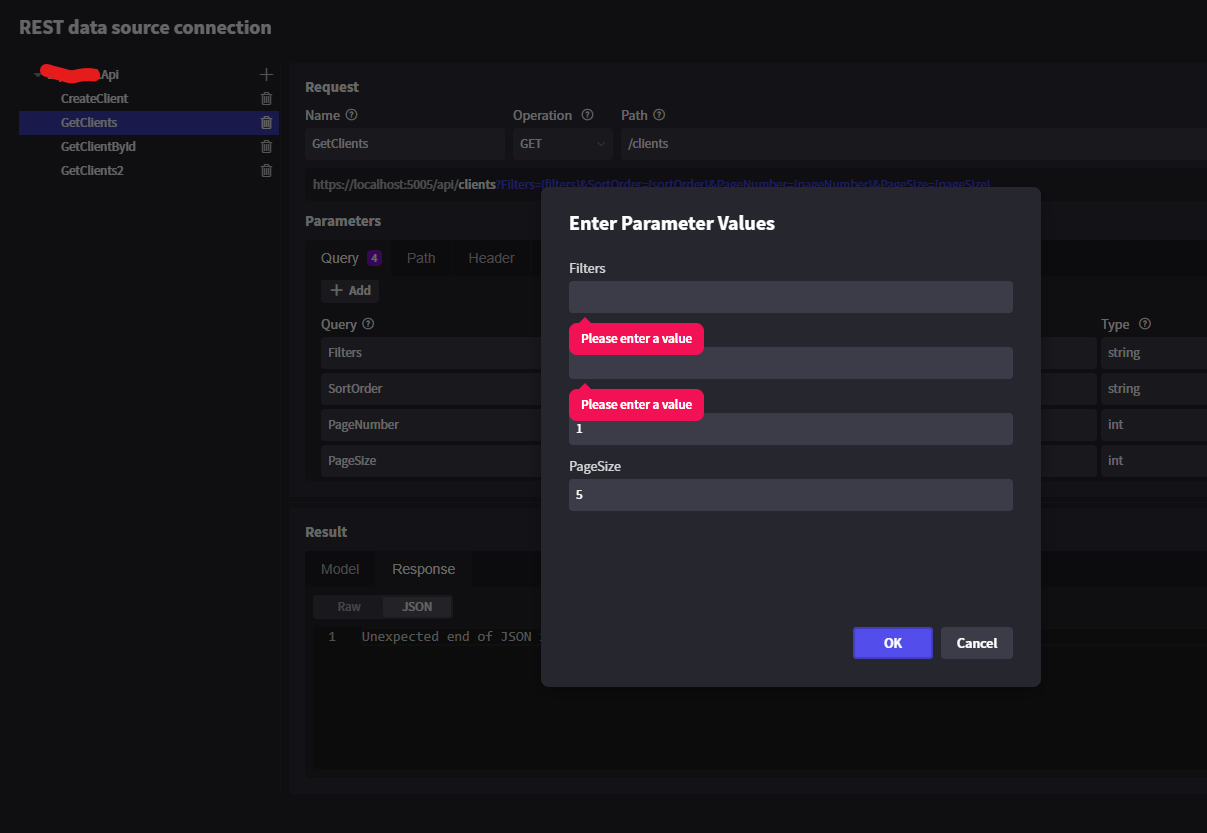Open the Path parameters tab

(x=420, y=257)
